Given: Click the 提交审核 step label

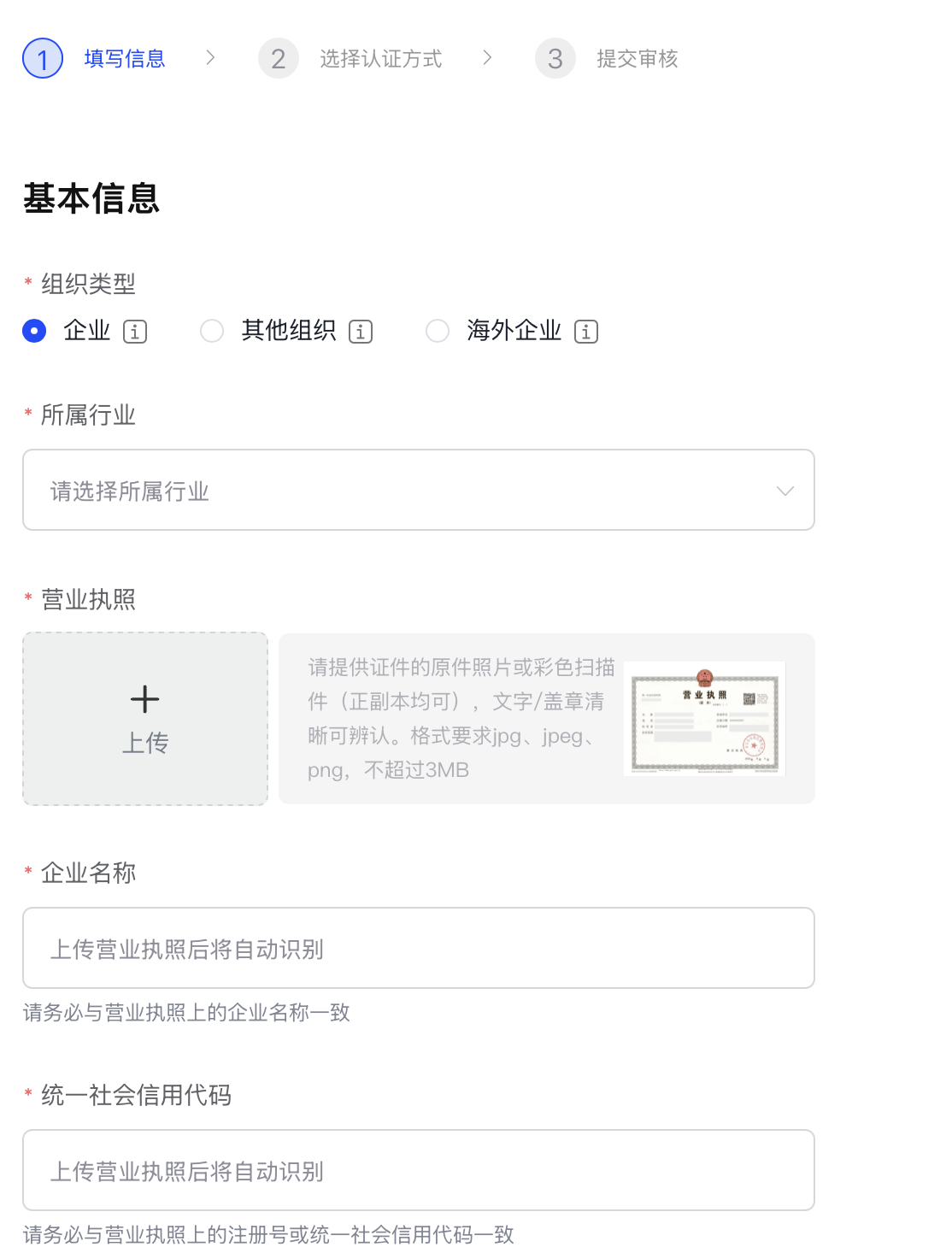Looking at the screenshot, I should point(638,58).
